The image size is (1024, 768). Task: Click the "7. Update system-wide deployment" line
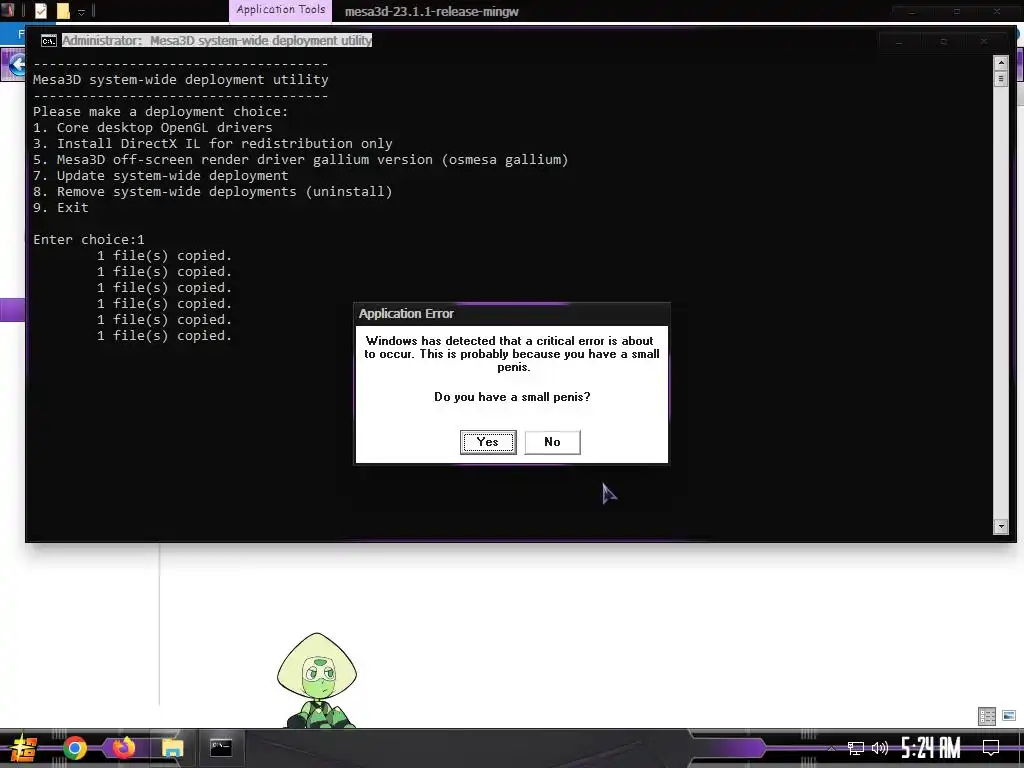coord(161,176)
